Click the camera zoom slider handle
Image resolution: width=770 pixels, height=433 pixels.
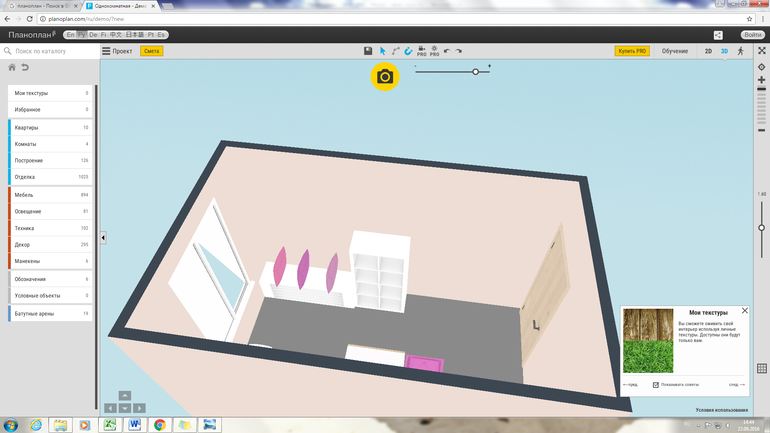pyautogui.click(x=475, y=71)
